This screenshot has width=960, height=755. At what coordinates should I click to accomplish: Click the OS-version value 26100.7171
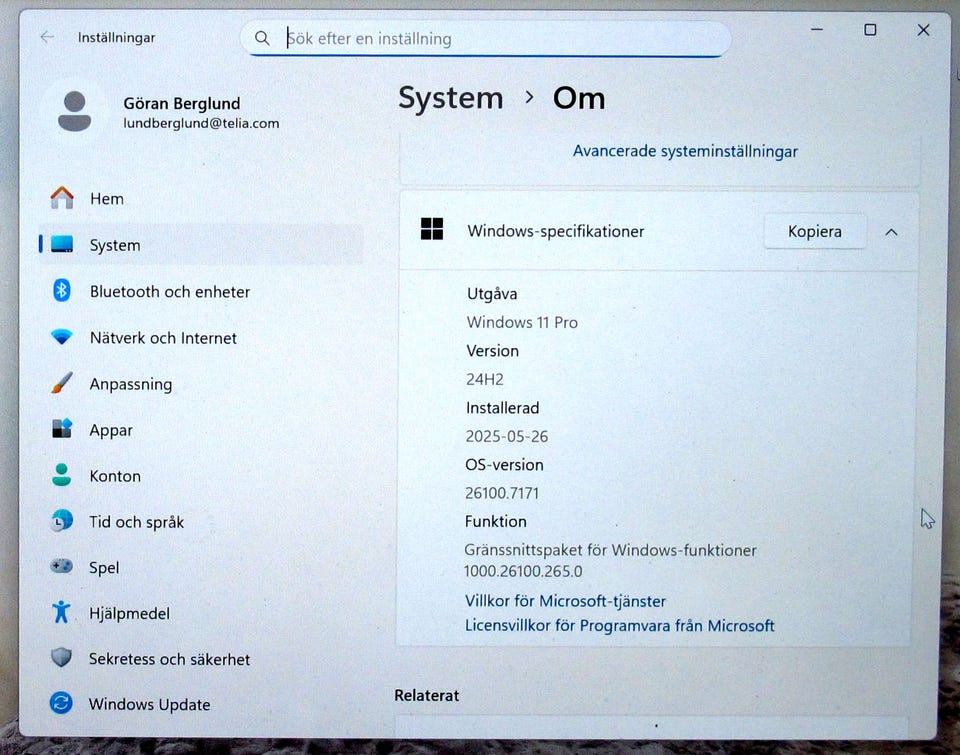pos(502,493)
